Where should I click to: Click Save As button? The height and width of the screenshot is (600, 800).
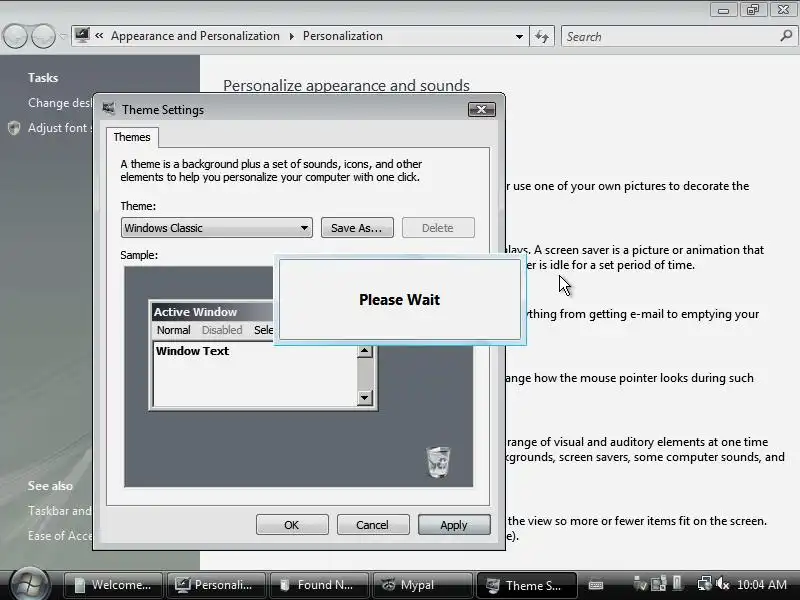pyautogui.click(x=357, y=228)
